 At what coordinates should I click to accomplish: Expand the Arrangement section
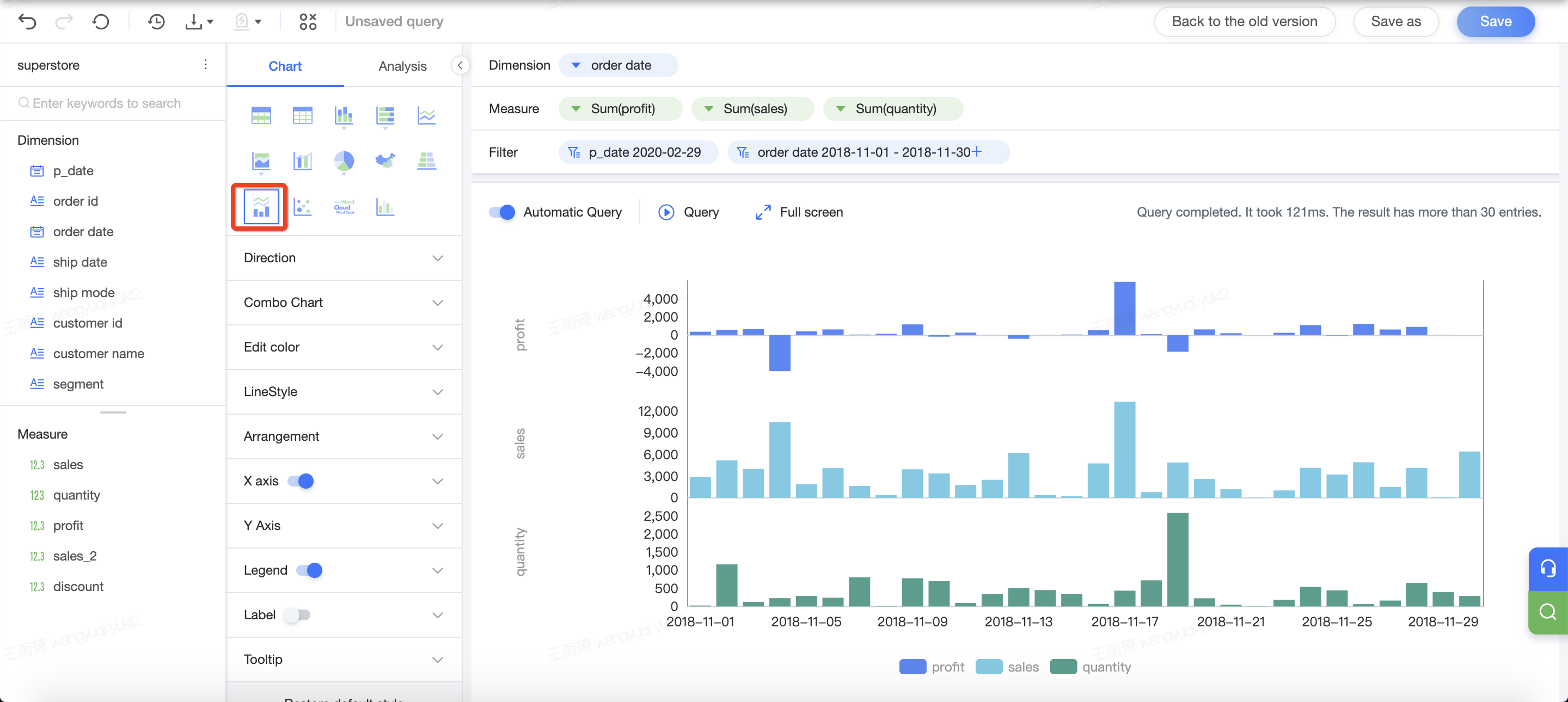tap(344, 436)
